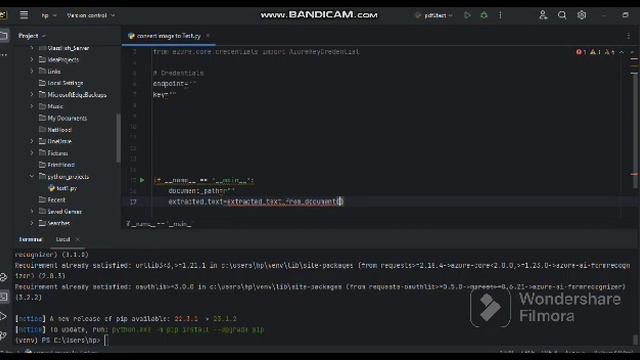This screenshot has width=640, height=360.
Task: Expand the Music folder
Action: (32, 106)
